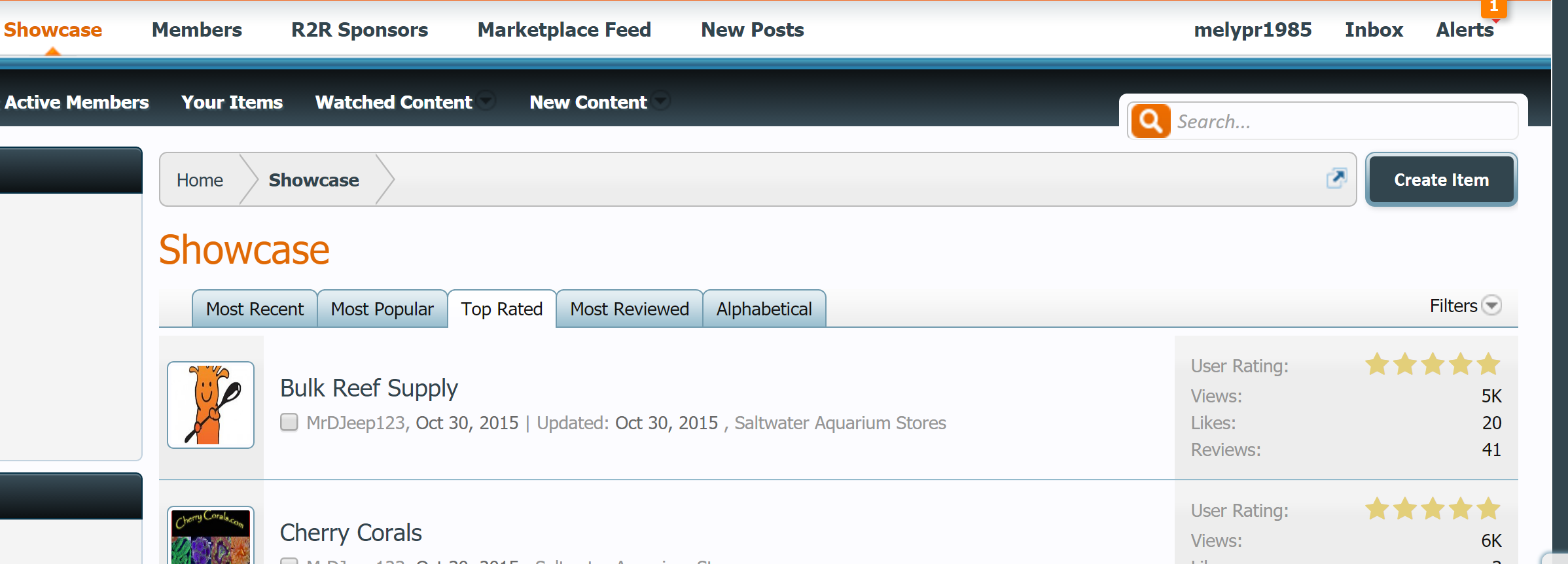Go to New Posts
1568x564 pixels.
753,29
